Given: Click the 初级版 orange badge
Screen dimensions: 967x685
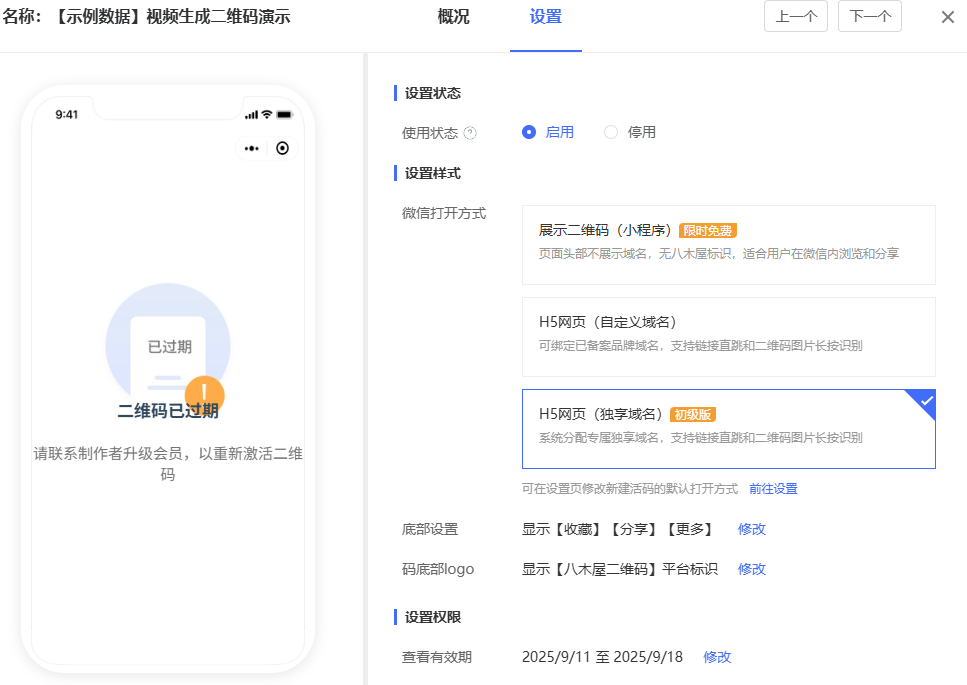Looking at the screenshot, I should [693, 415].
